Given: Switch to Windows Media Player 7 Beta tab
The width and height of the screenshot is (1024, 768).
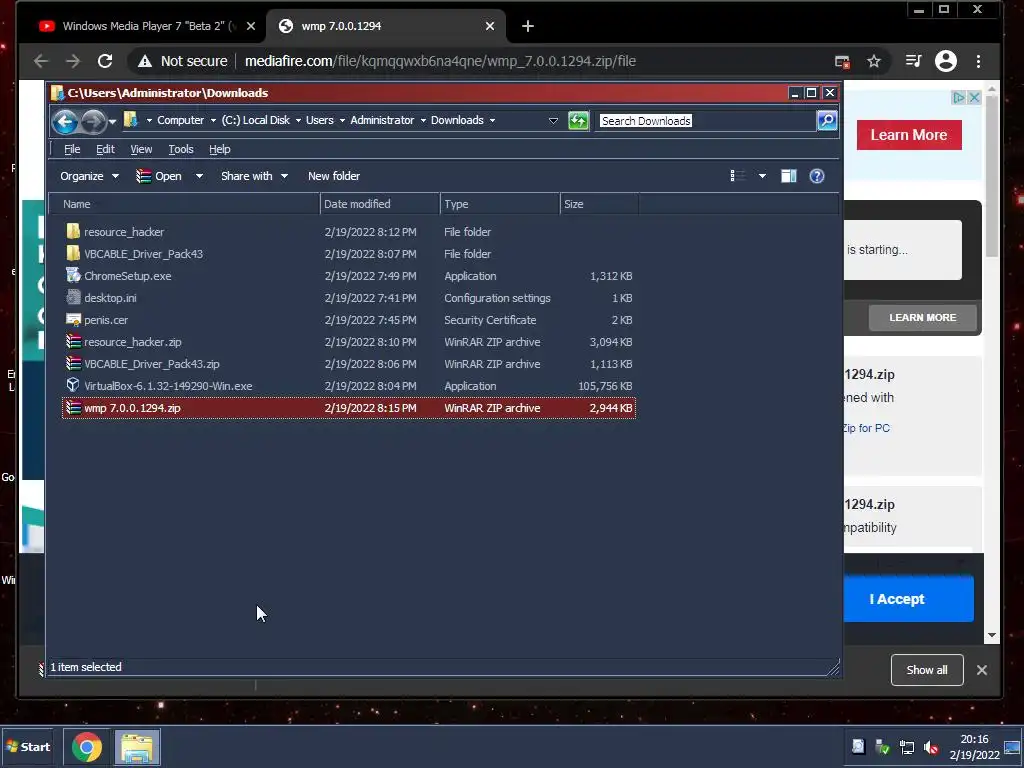Looking at the screenshot, I should (x=147, y=26).
